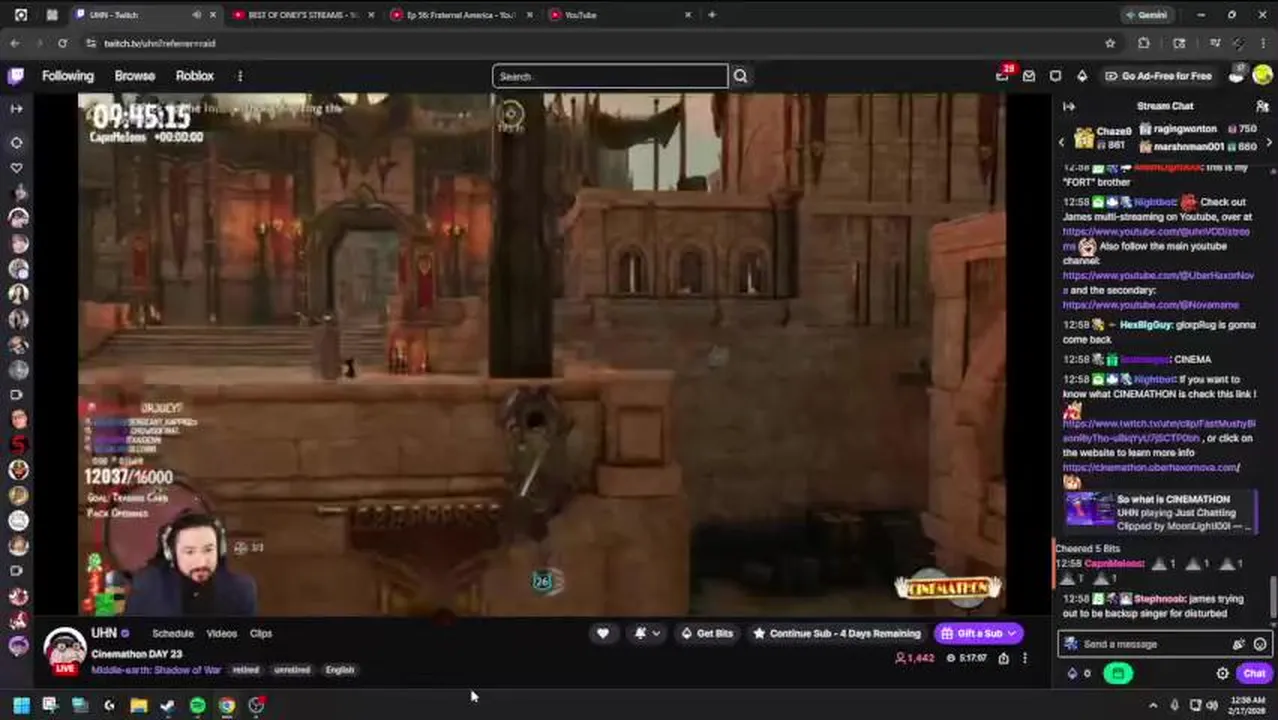
Task: Click Go Ad-Free for Free
Action: point(1157,76)
